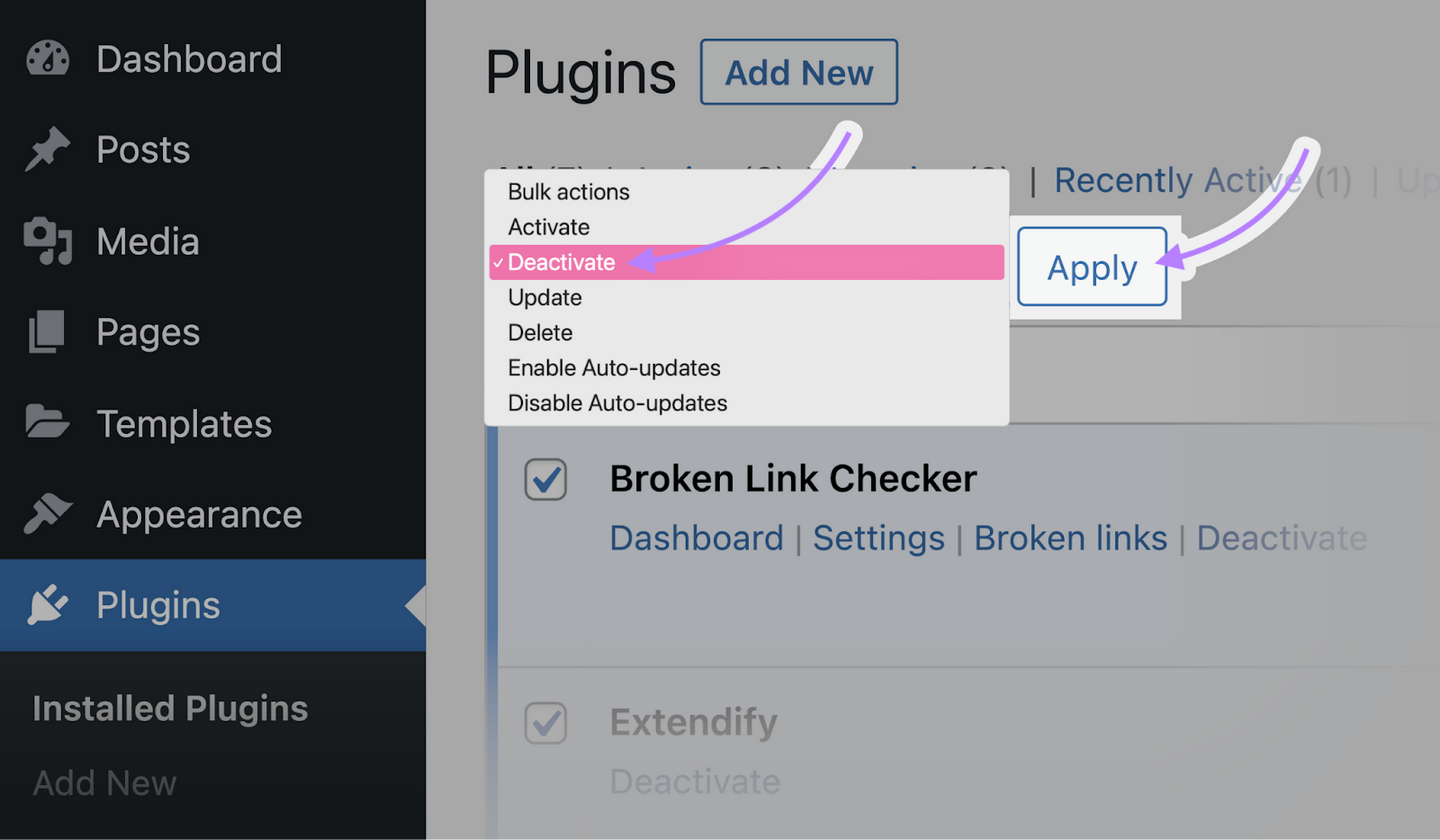Viewport: 1440px width, 840px height.
Task: Click the Dashboard gauge icon
Action: coord(48,59)
